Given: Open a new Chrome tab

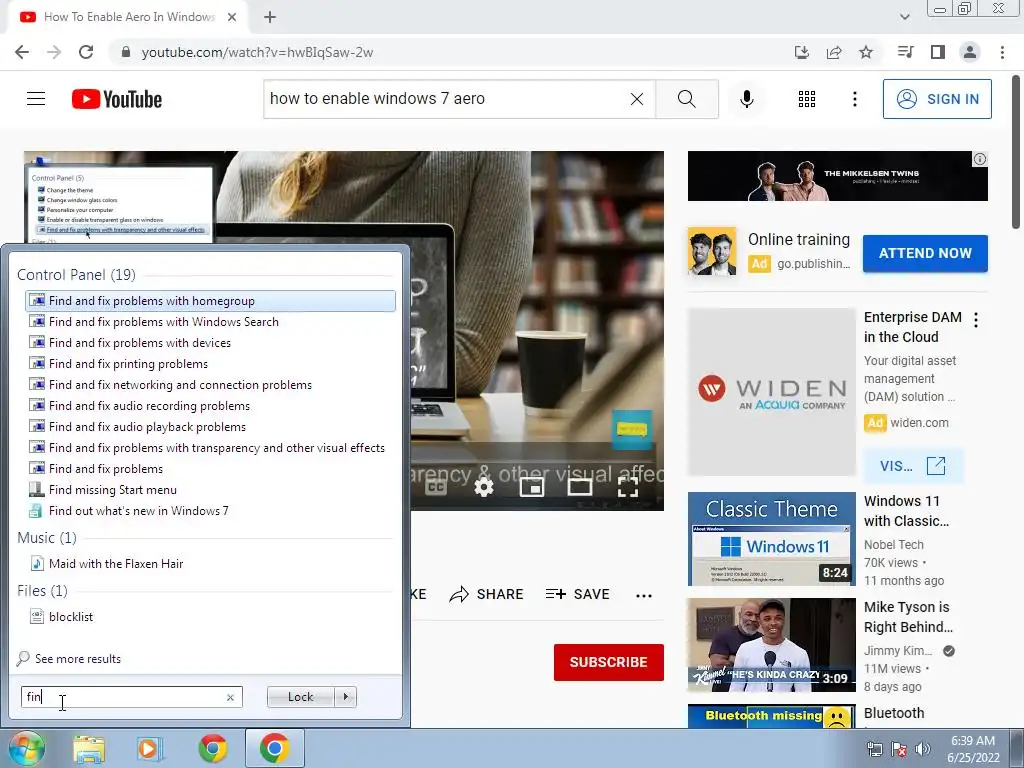Looking at the screenshot, I should click(270, 17).
